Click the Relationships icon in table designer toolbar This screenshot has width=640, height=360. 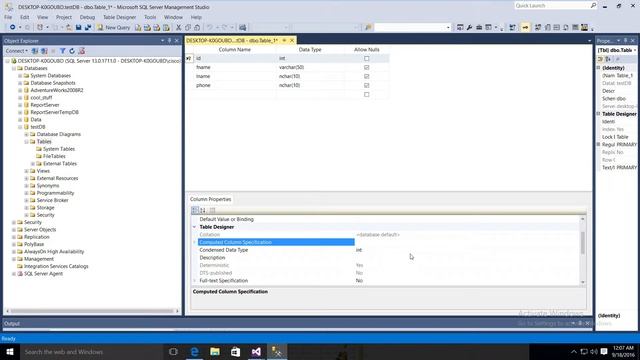click(538, 27)
